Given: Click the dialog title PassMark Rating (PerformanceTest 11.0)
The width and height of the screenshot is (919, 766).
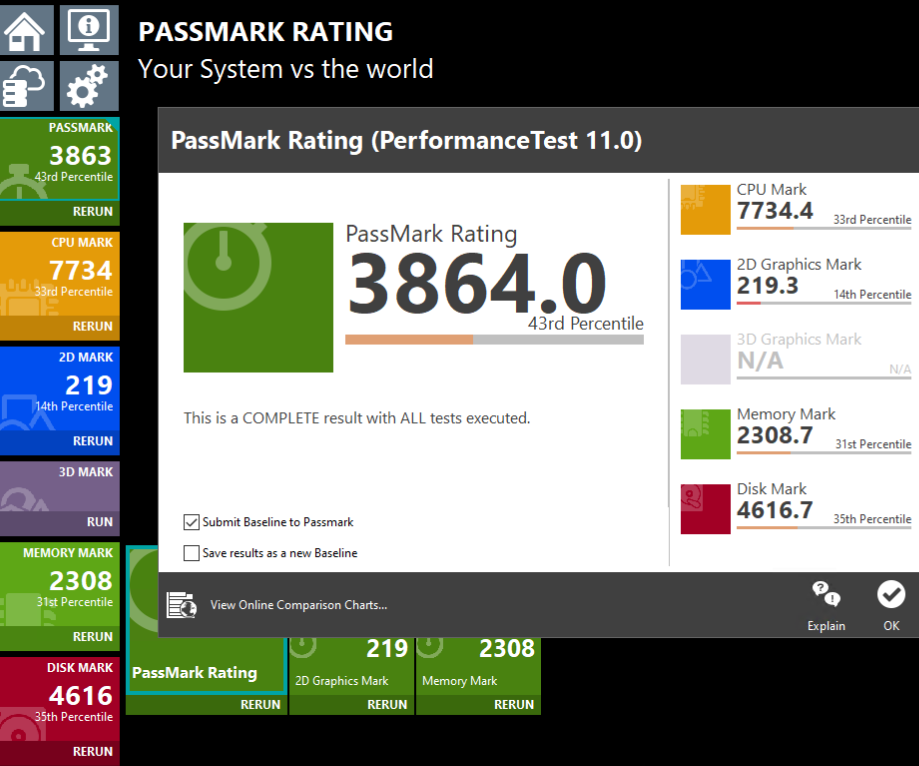Looking at the screenshot, I should (x=406, y=141).
